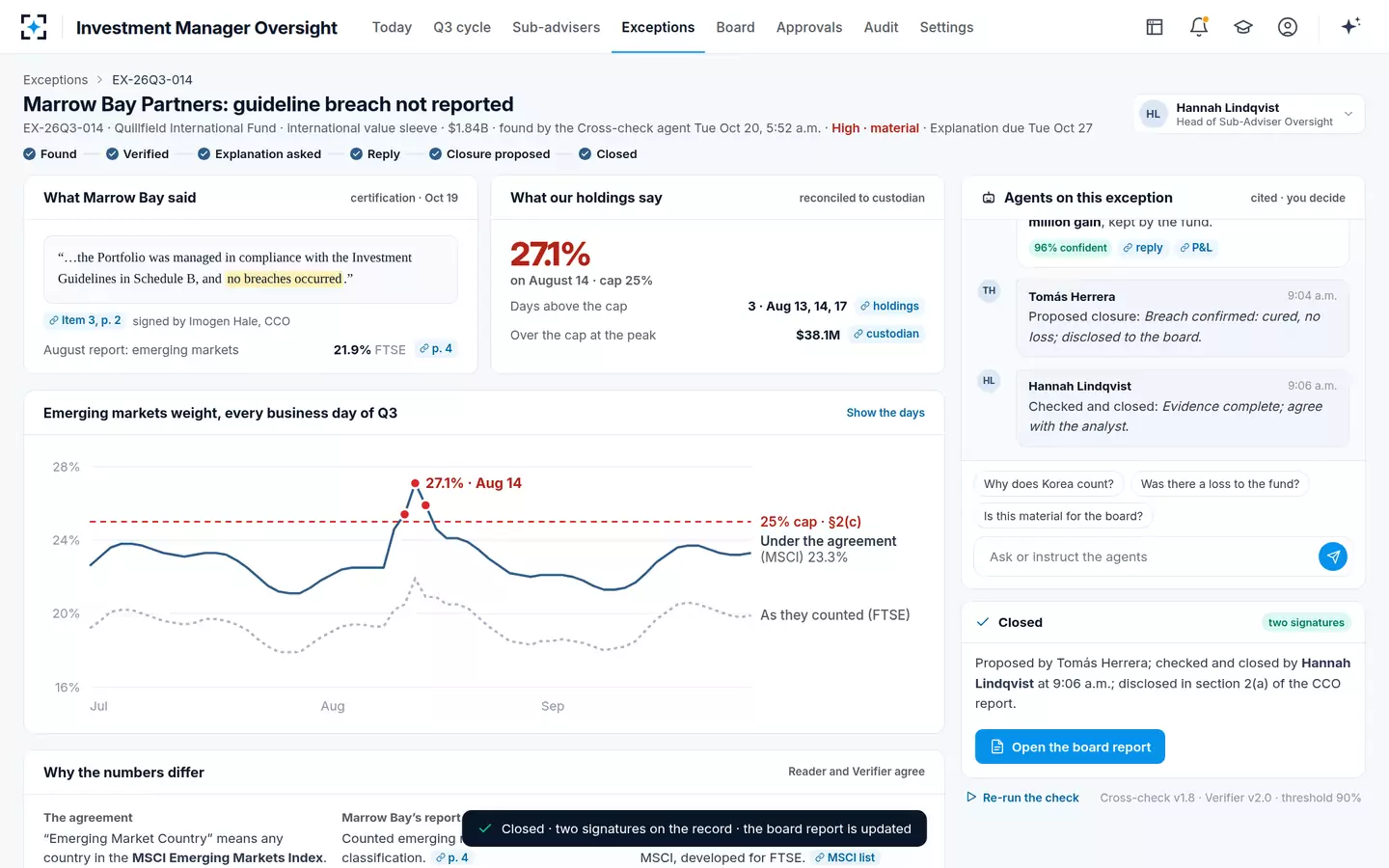Screen dimensions: 1389x868
Task: Switch to the Audit tab
Action: coord(881,27)
